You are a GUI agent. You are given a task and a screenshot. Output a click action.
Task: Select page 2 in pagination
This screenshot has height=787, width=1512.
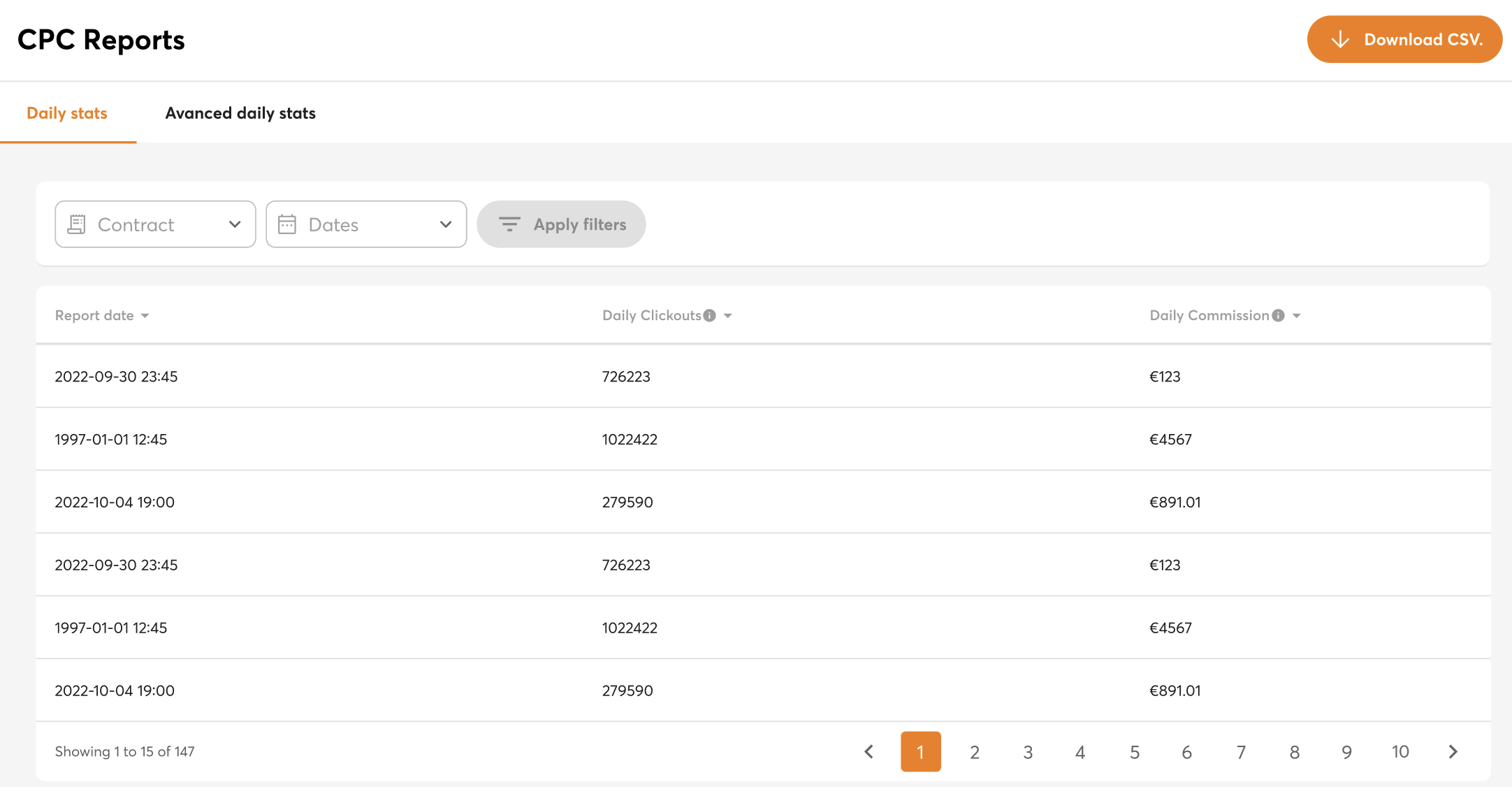click(x=974, y=751)
